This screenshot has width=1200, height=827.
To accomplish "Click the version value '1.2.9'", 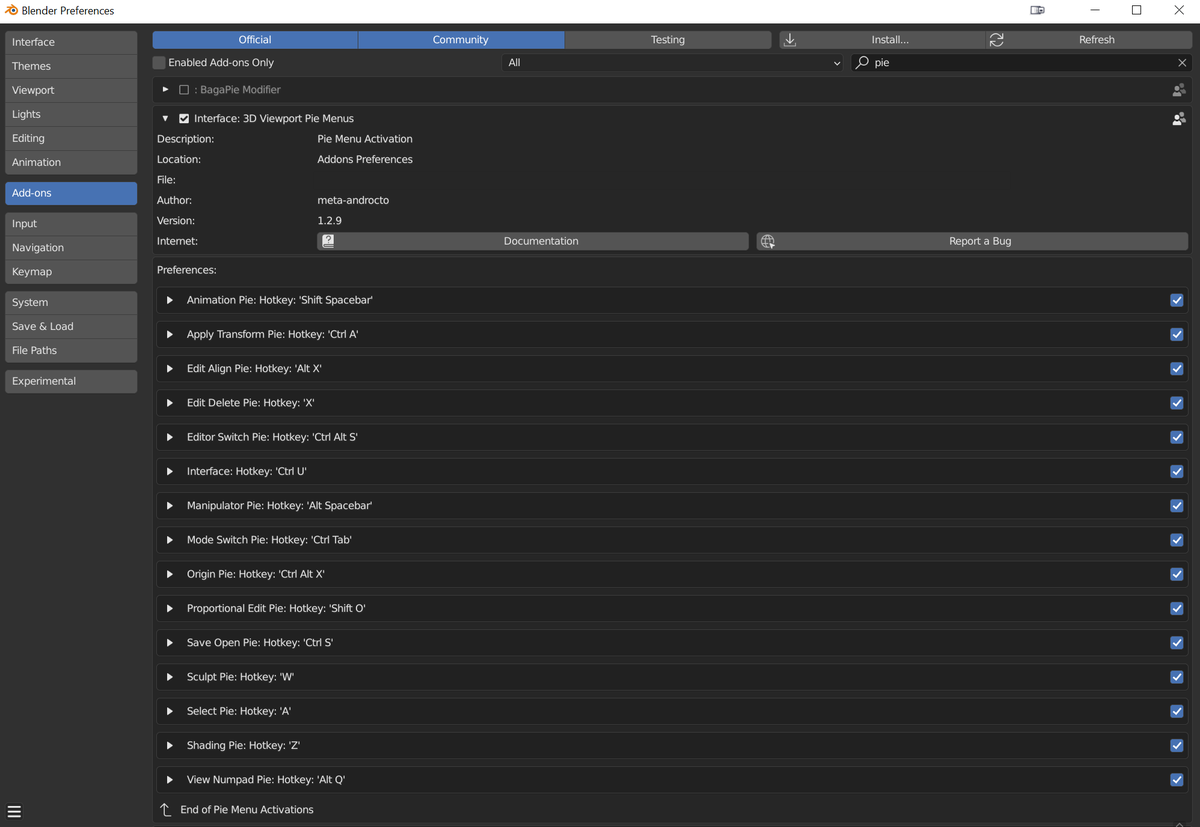I will (x=330, y=220).
